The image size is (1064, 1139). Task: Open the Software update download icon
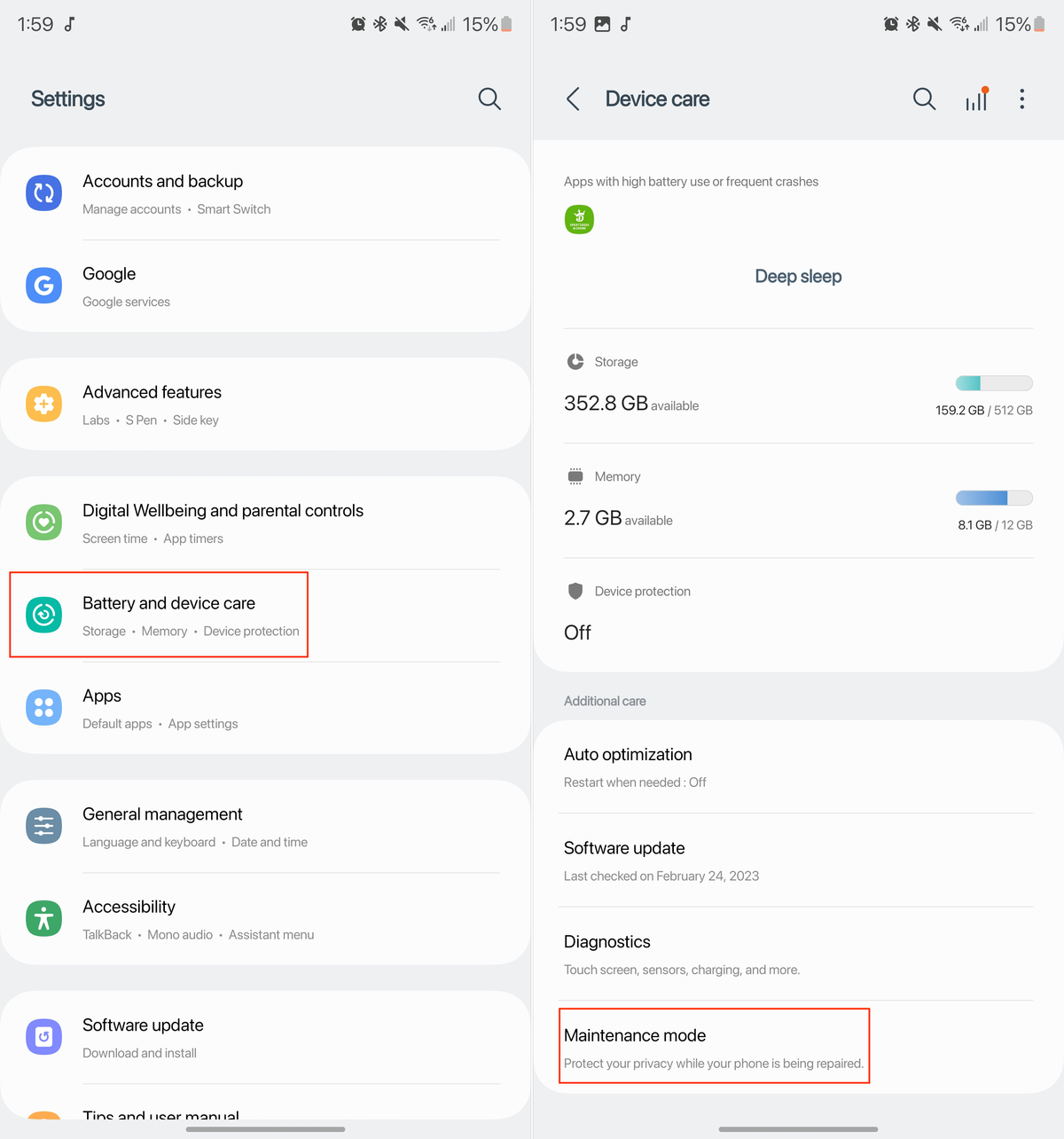click(x=43, y=1036)
